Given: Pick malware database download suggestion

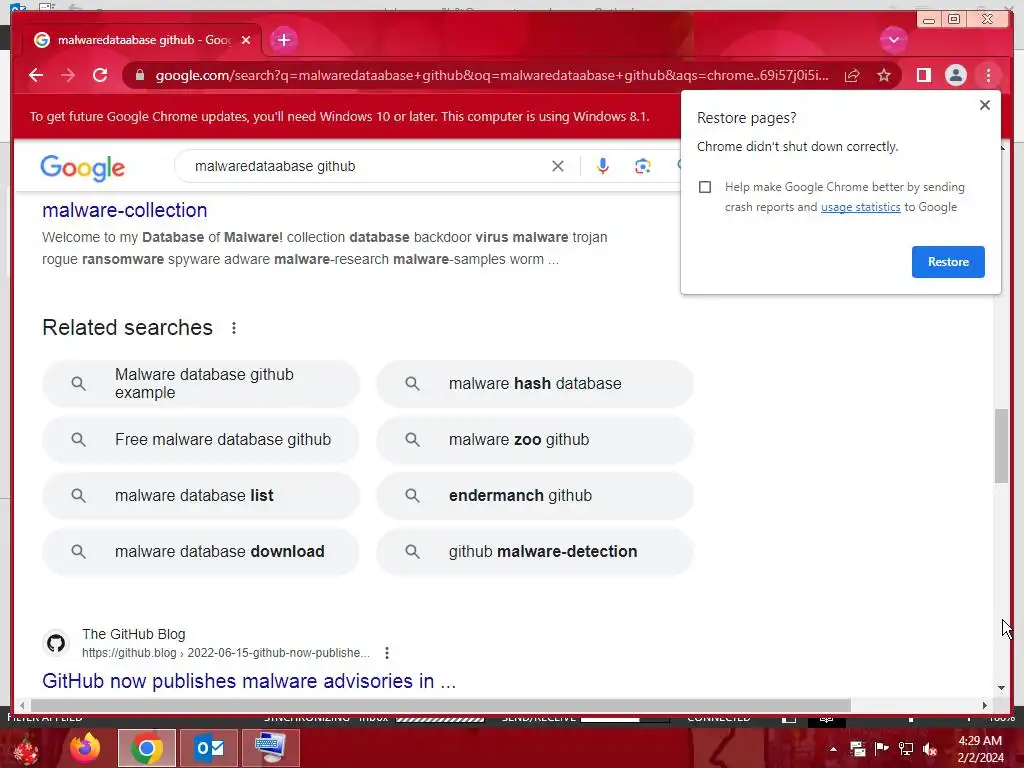Looking at the screenshot, I should (x=201, y=552).
